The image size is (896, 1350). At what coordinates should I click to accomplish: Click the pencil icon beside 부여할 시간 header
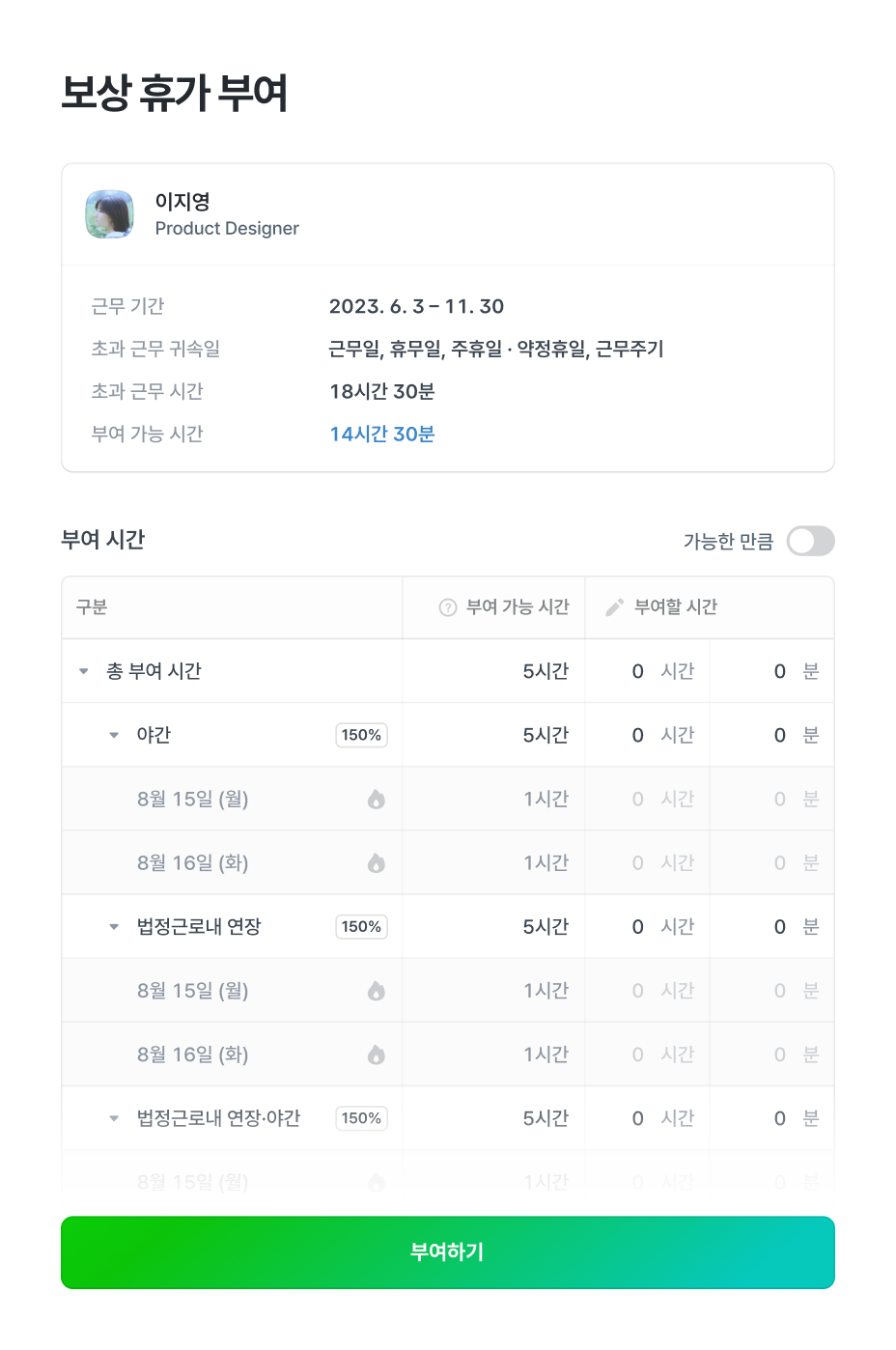614,607
